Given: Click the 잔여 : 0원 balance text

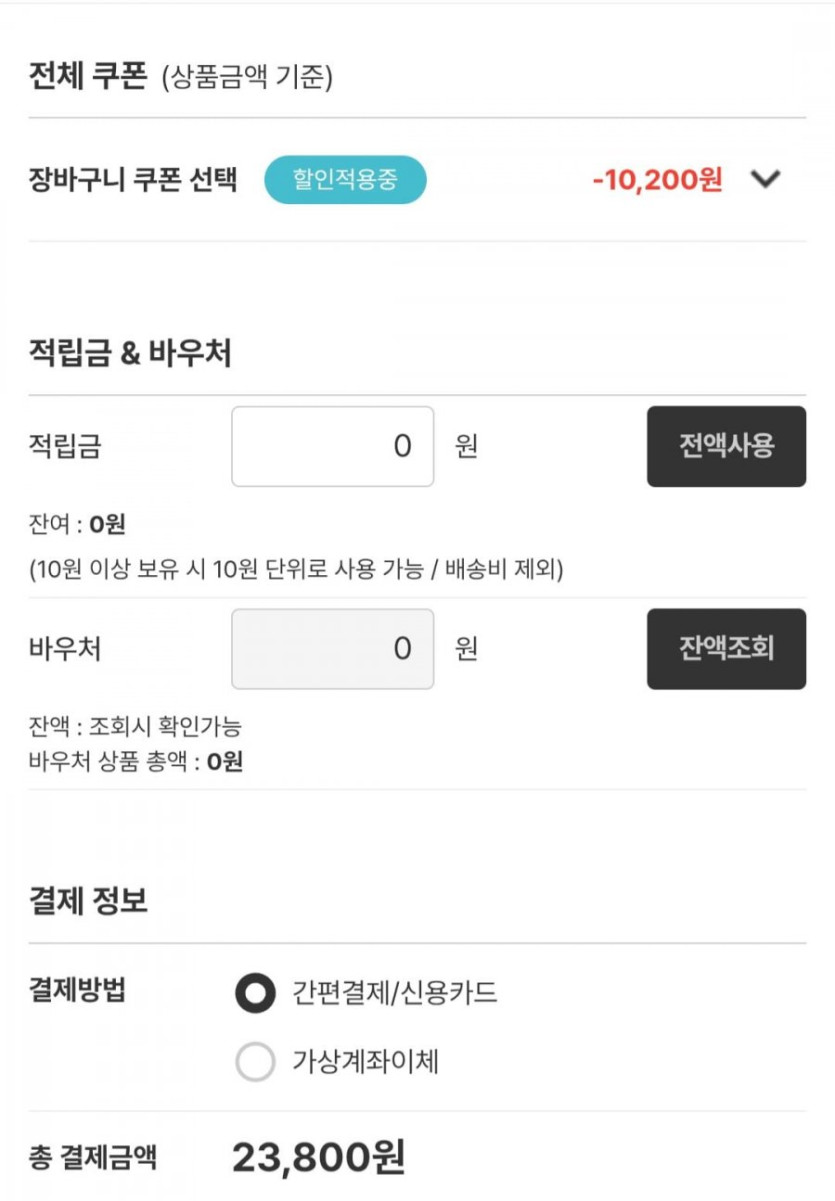Looking at the screenshot, I should pyautogui.click(x=78, y=524).
